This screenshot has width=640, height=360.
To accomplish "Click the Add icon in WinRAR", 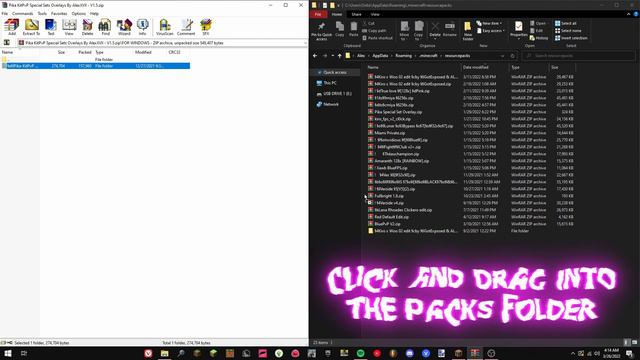I will point(12,27).
